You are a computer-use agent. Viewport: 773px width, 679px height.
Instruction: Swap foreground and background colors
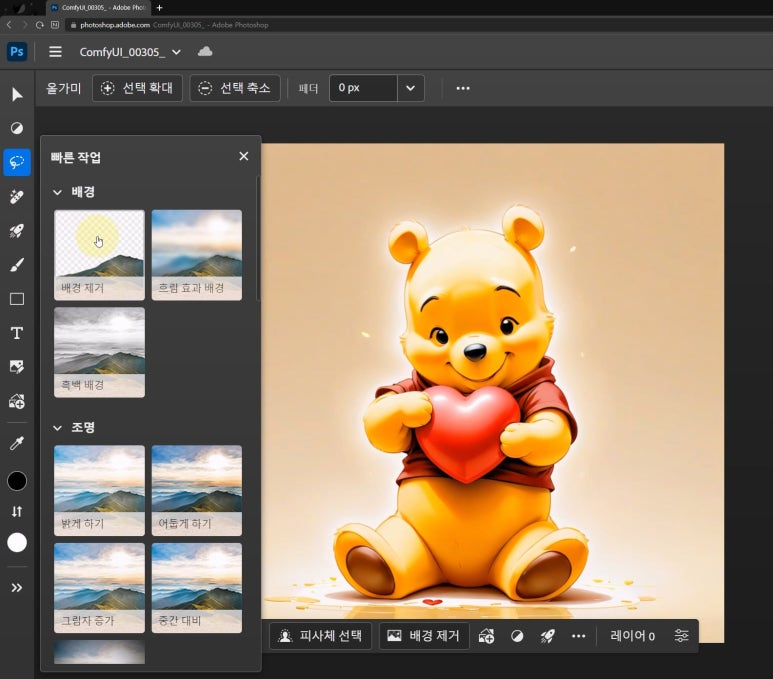click(x=17, y=511)
